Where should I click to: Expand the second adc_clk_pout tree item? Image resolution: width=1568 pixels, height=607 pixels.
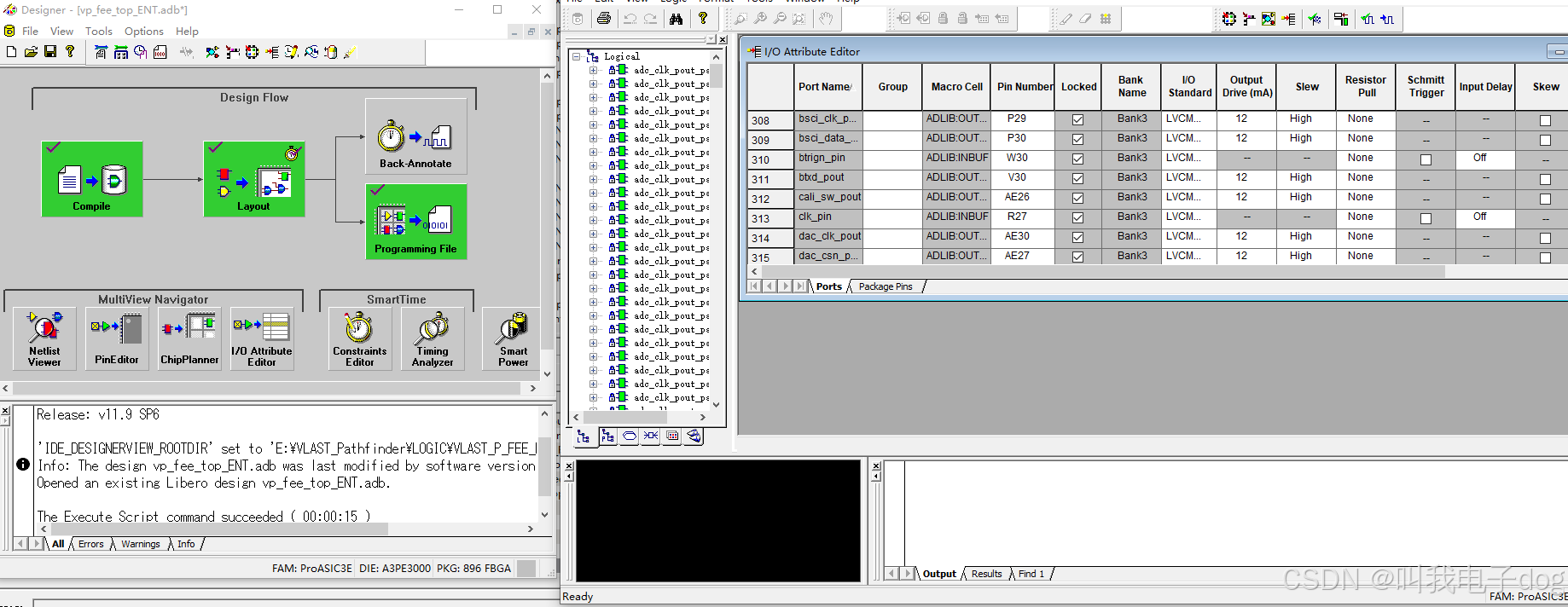click(x=593, y=84)
